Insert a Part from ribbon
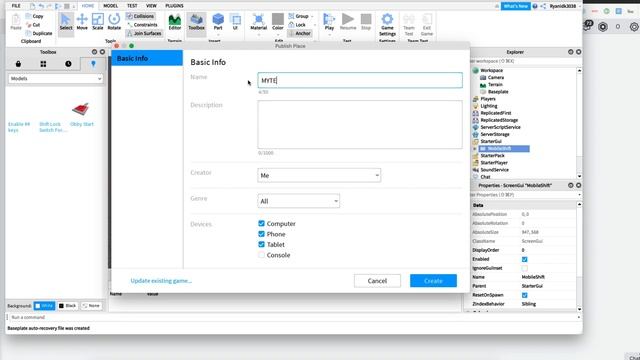 218,22
